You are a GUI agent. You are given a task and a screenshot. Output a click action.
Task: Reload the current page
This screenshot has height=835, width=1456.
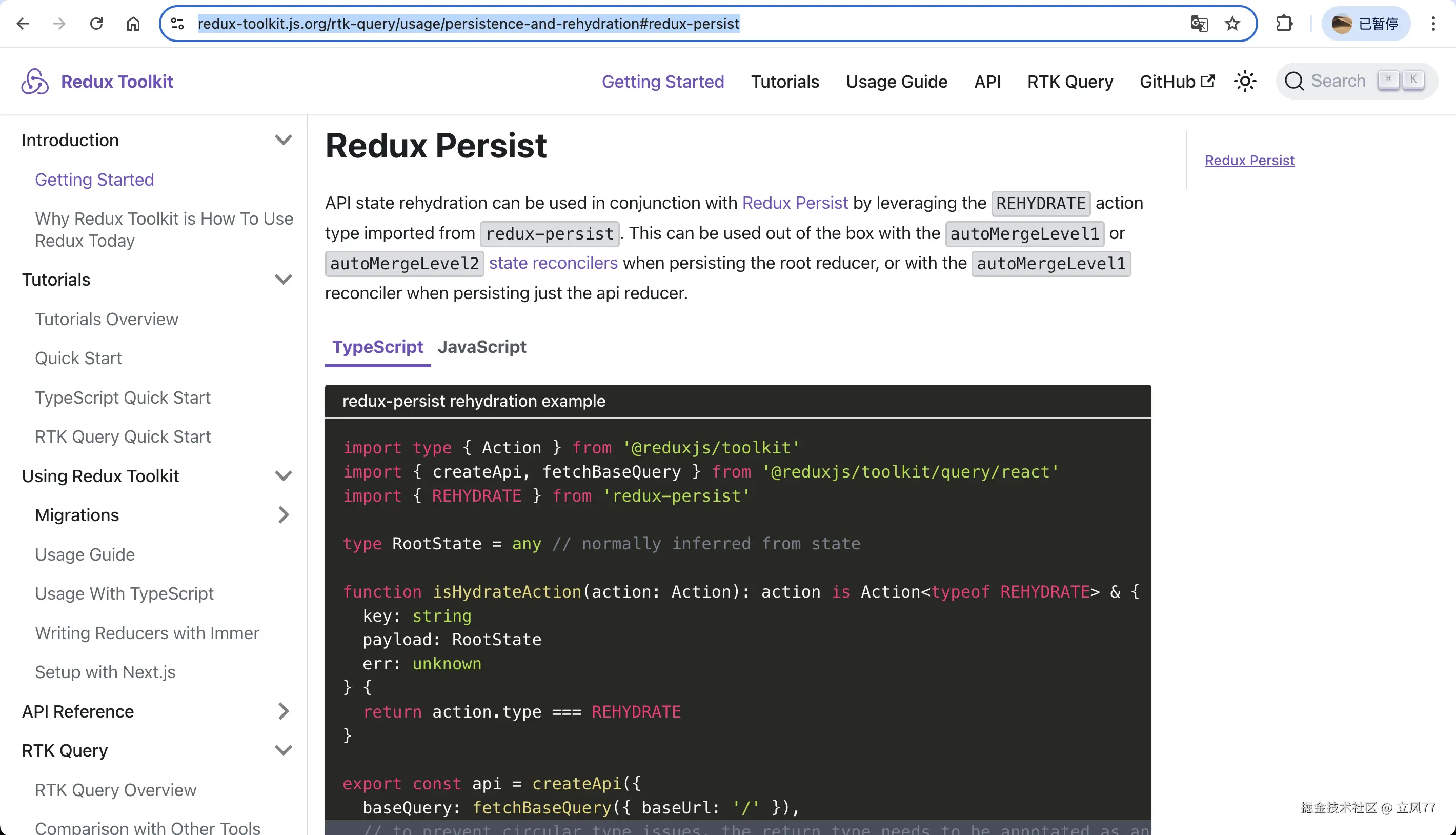(96, 24)
